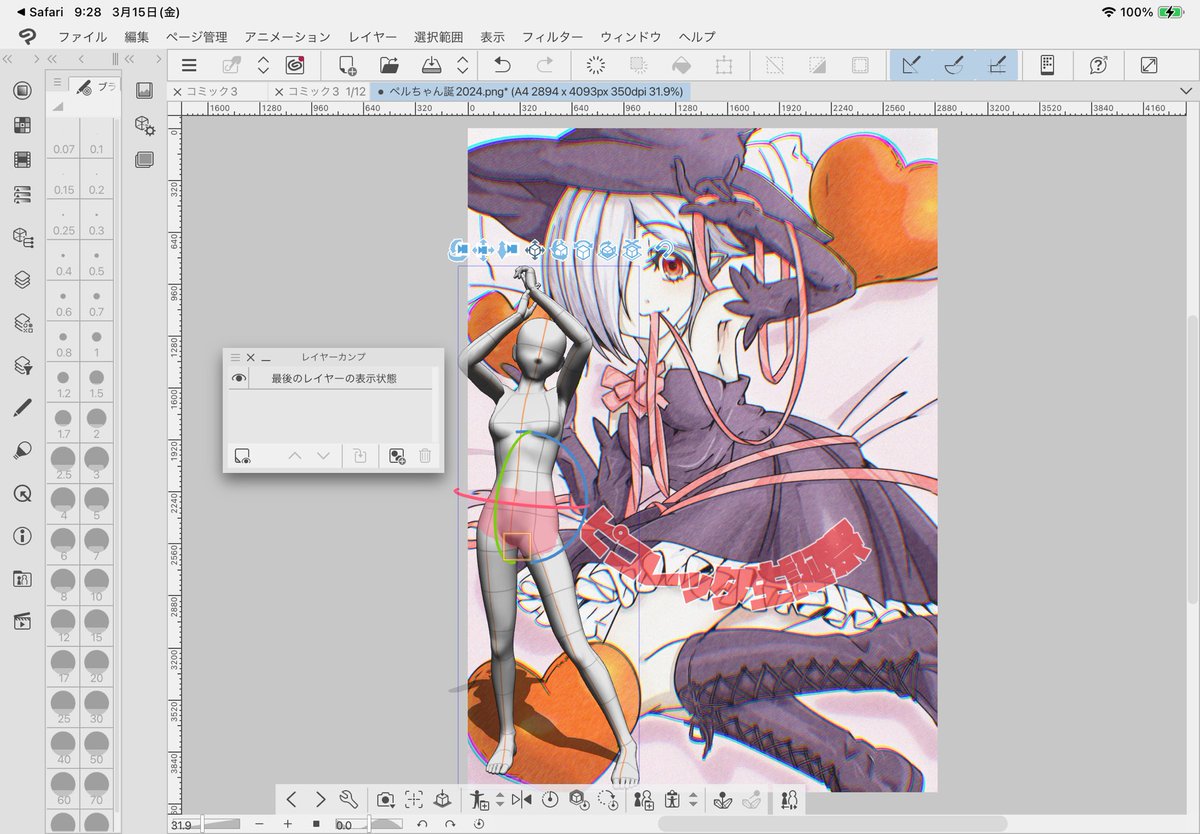Select the pen tool in left sidebar
The height and width of the screenshot is (834, 1200).
click(22, 408)
